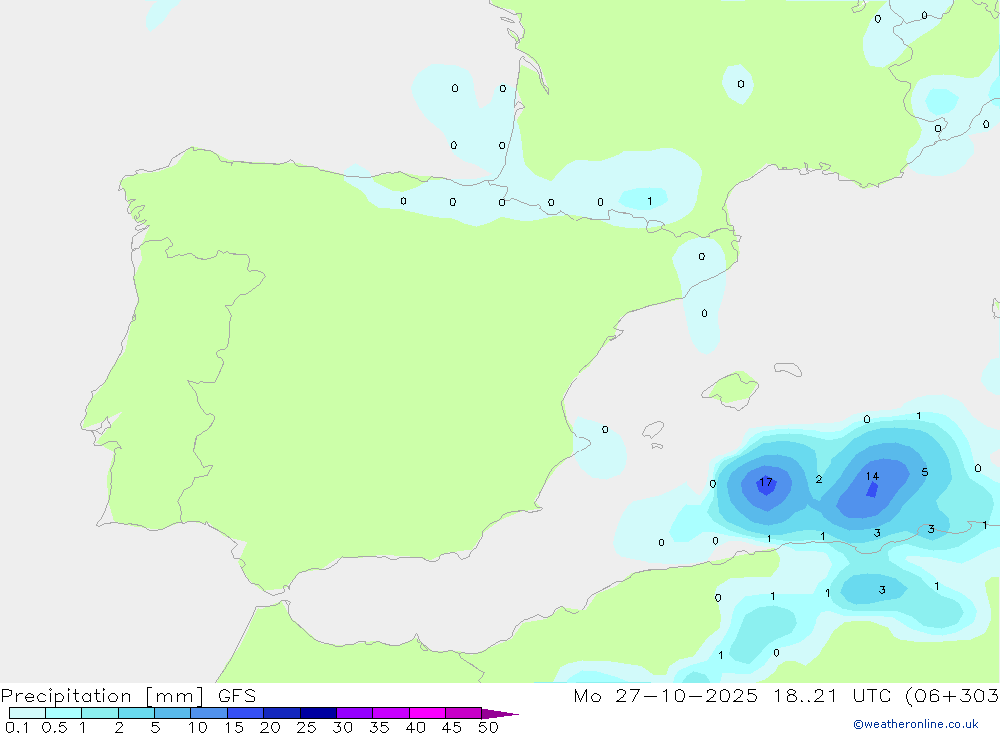Click the 10–15 mm legend color swatch
The image size is (1000, 733).
(209, 713)
